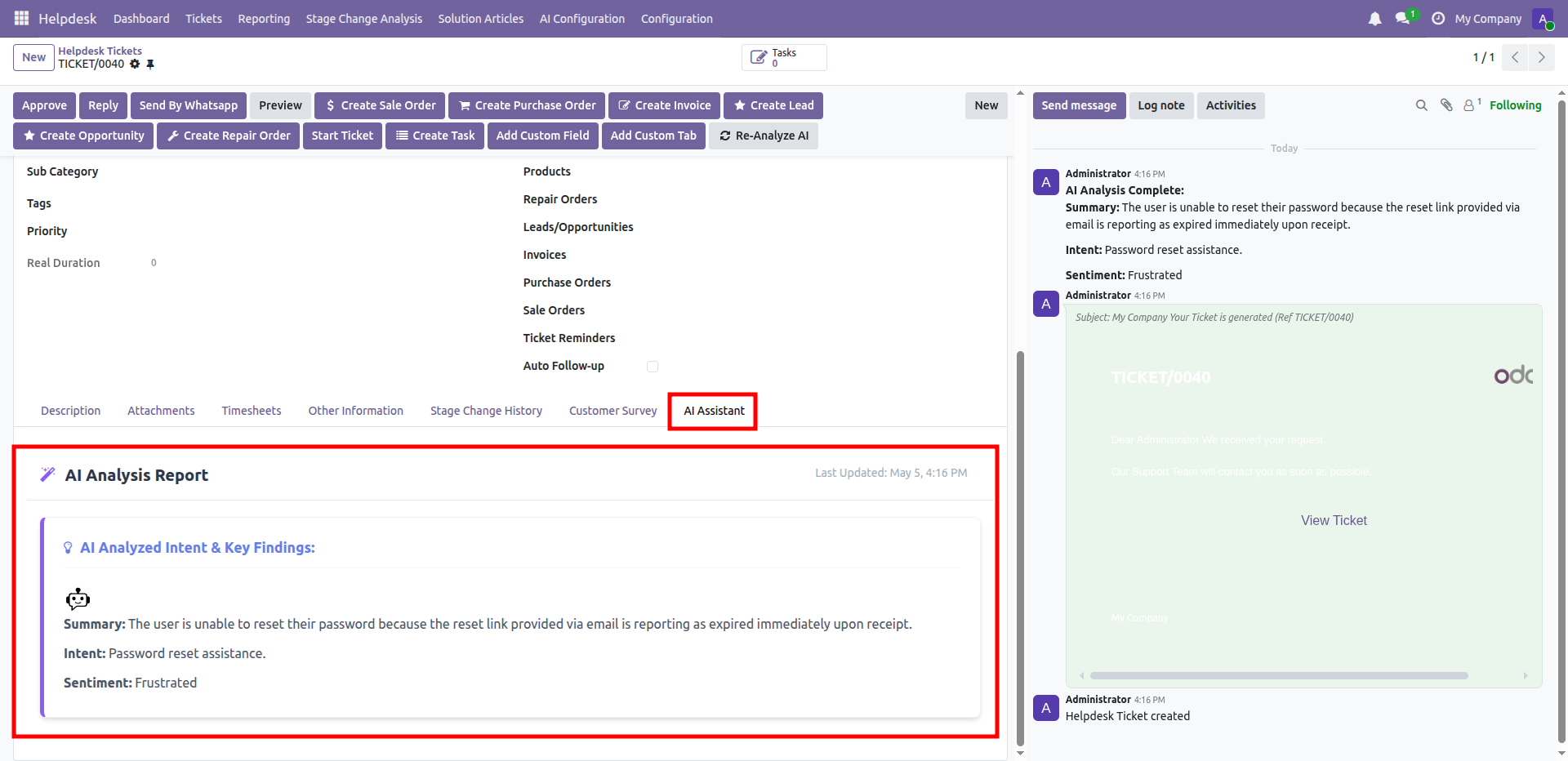
Task: Open the Configuration menu
Action: [677, 18]
